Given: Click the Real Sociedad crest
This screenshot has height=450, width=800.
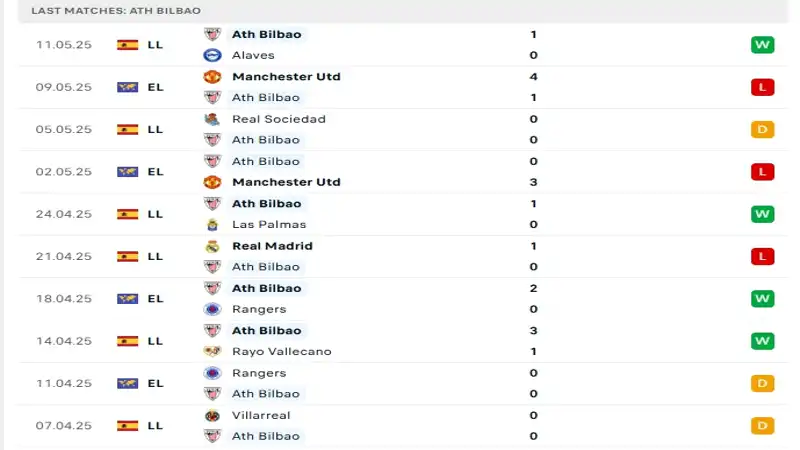Looking at the screenshot, I should [x=212, y=119].
